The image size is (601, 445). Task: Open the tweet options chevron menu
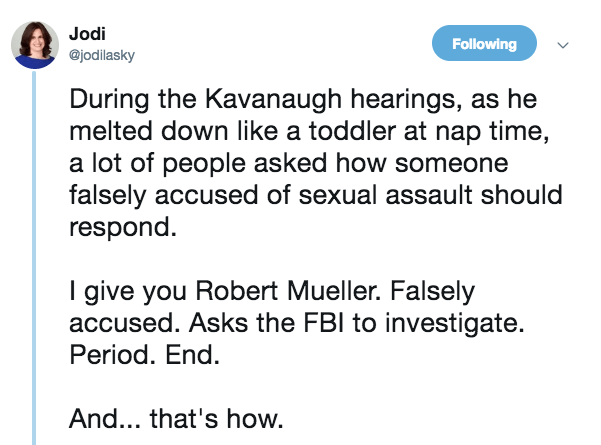(x=562, y=45)
